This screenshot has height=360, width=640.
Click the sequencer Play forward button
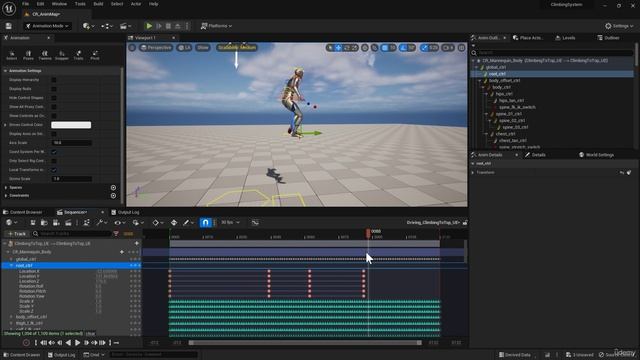(77, 343)
